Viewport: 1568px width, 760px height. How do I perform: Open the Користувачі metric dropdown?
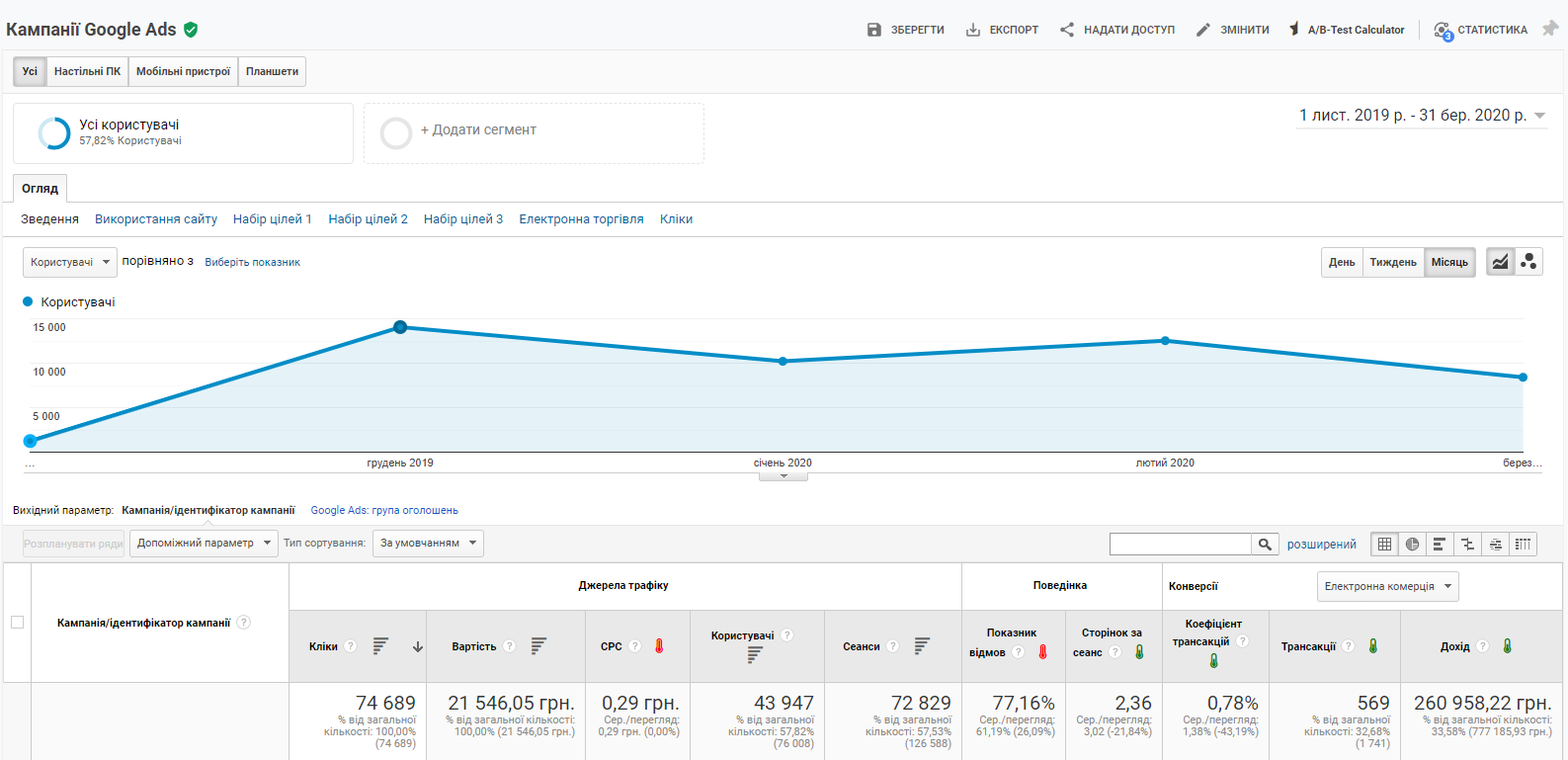click(x=70, y=262)
